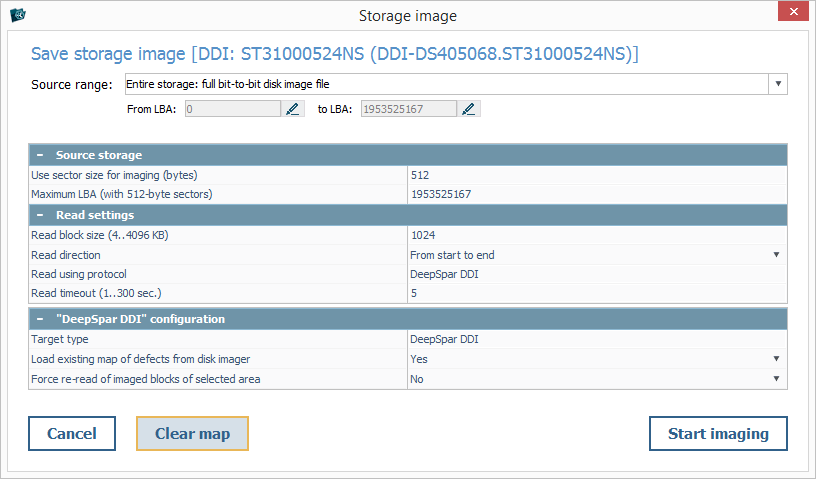Click the From LBA input field
The height and width of the screenshot is (479, 816).
(231, 109)
